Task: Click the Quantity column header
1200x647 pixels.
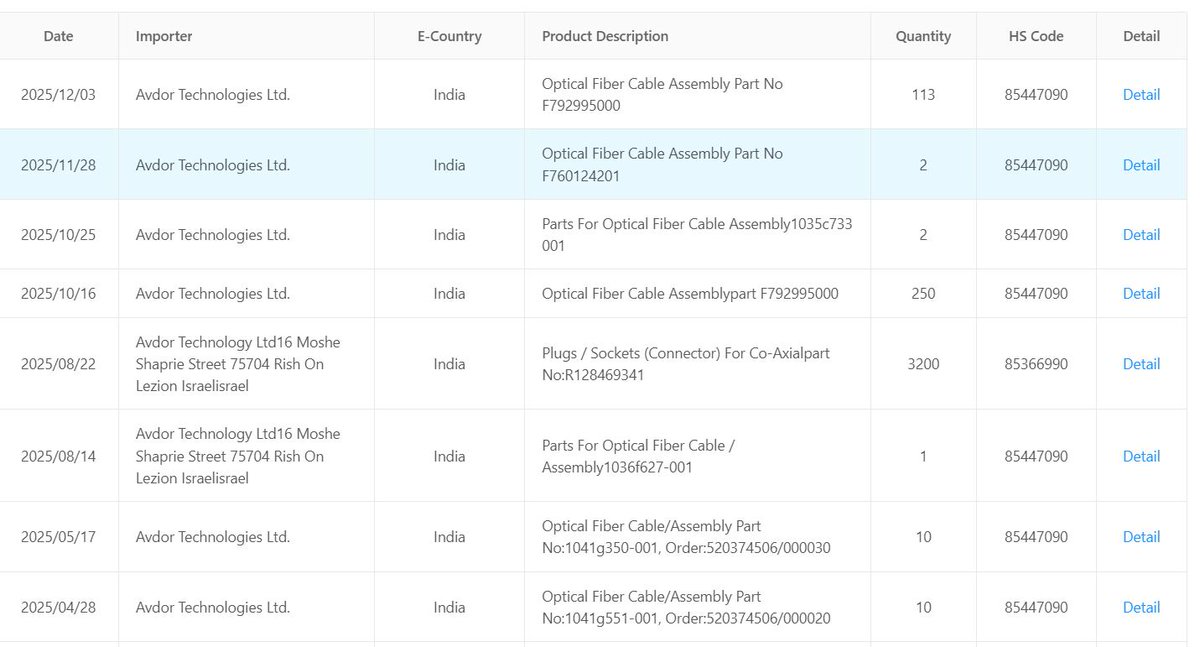Action: [x=923, y=36]
